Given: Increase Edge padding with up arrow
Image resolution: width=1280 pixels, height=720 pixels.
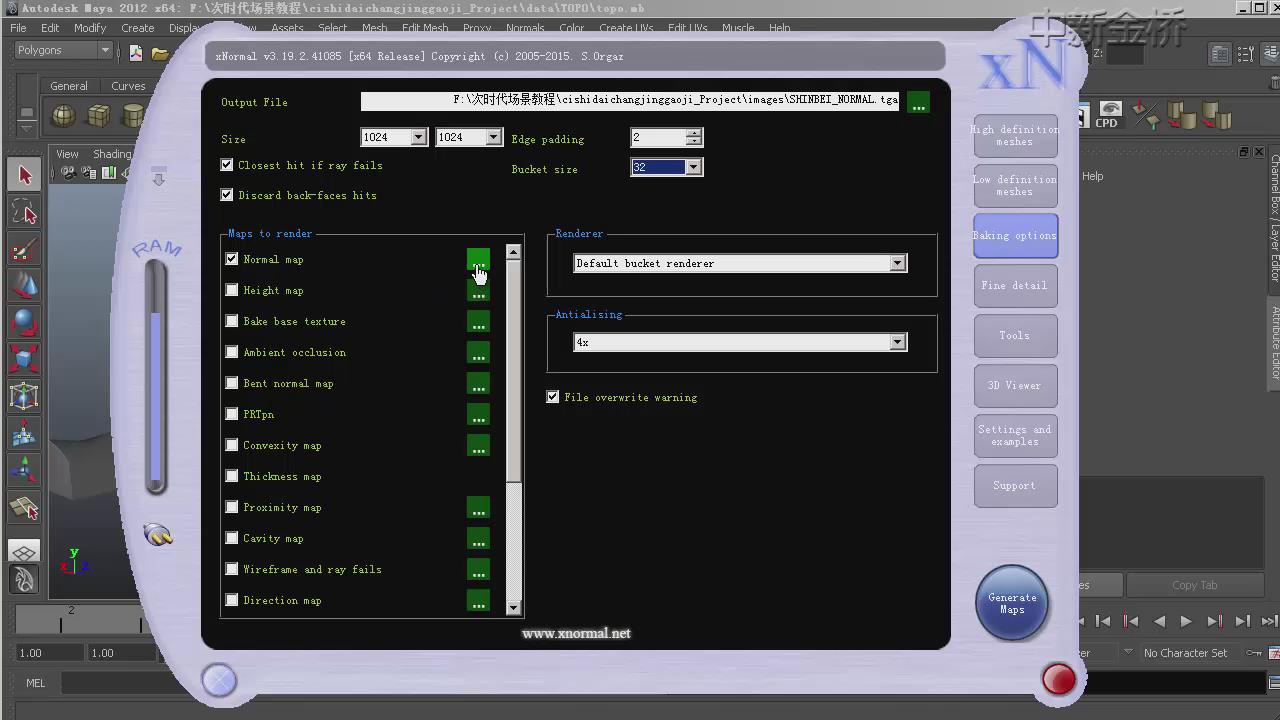Looking at the screenshot, I should 694,133.
